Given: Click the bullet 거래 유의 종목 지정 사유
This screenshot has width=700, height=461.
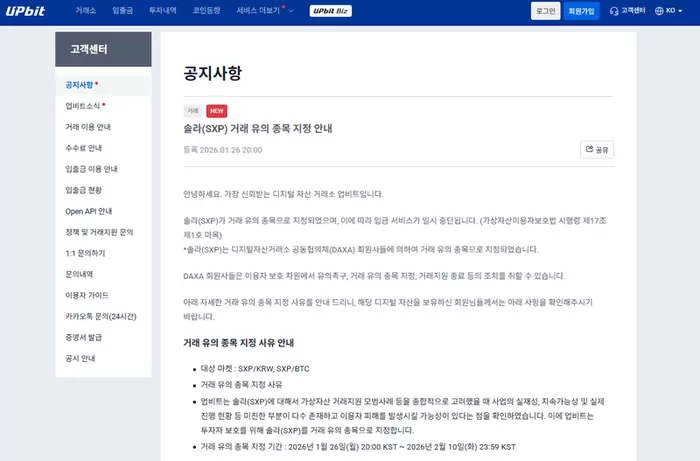Looking at the screenshot, I should [241, 384].
